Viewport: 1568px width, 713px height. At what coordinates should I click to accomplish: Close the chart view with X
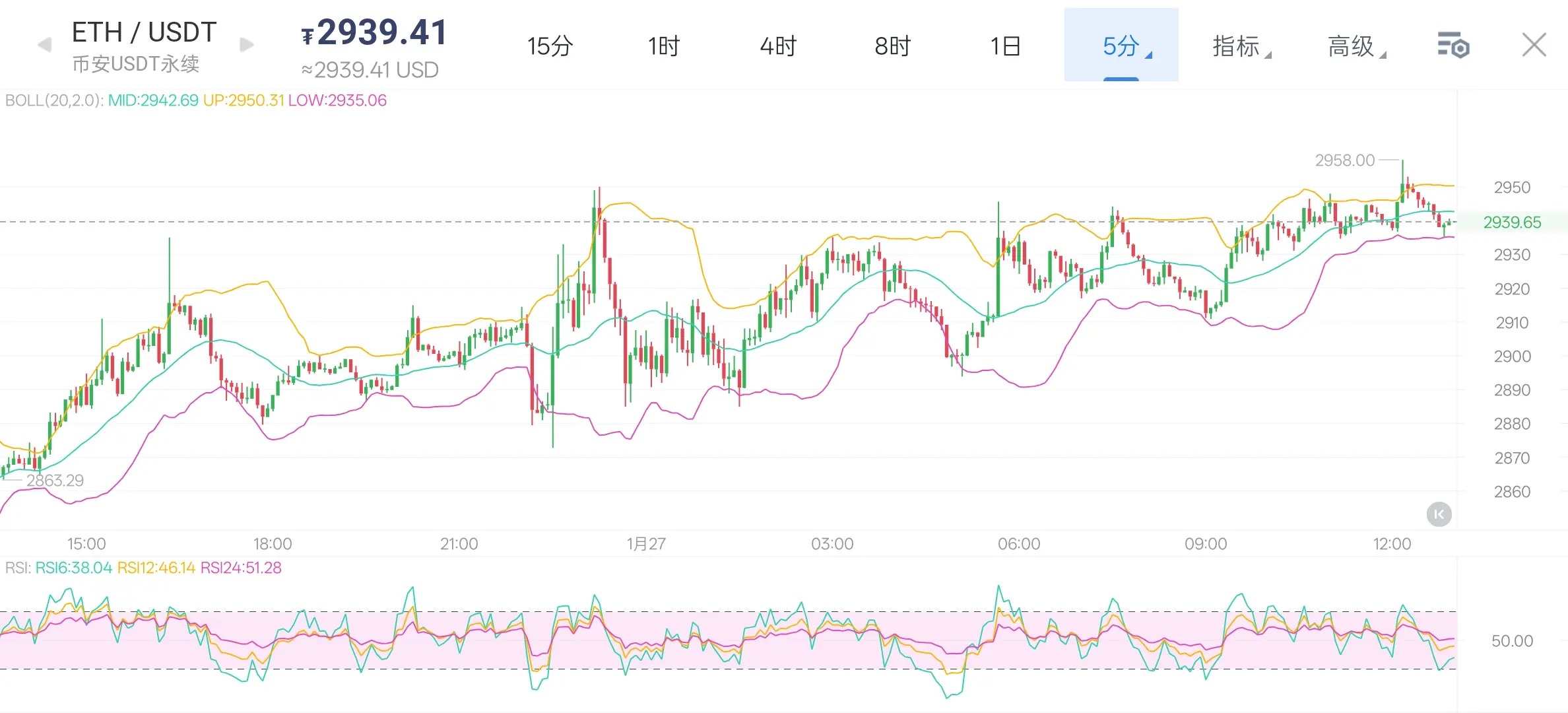[x=1534, y=45]
